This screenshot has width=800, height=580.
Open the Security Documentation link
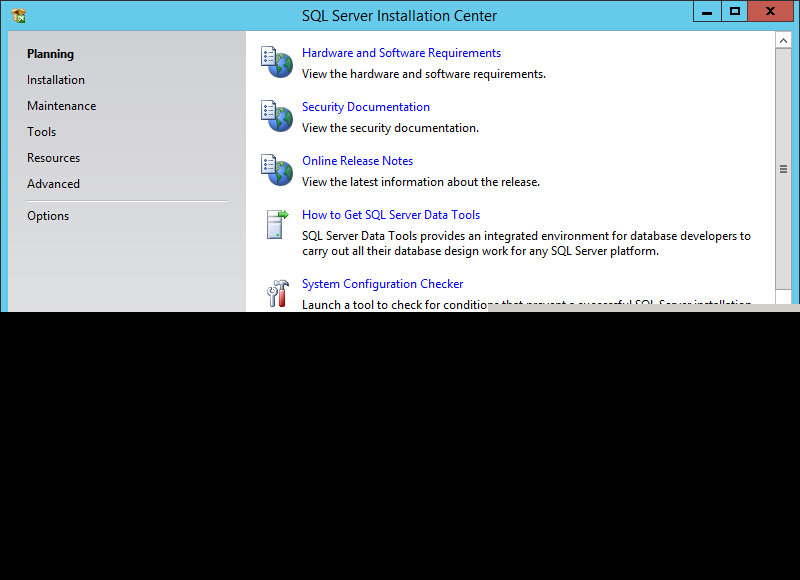[366, 107]
